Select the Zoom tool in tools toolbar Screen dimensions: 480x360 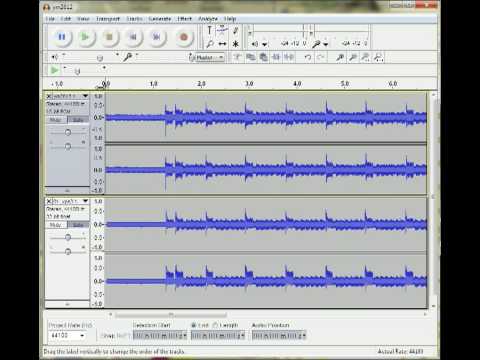click(x=210, y=44)
